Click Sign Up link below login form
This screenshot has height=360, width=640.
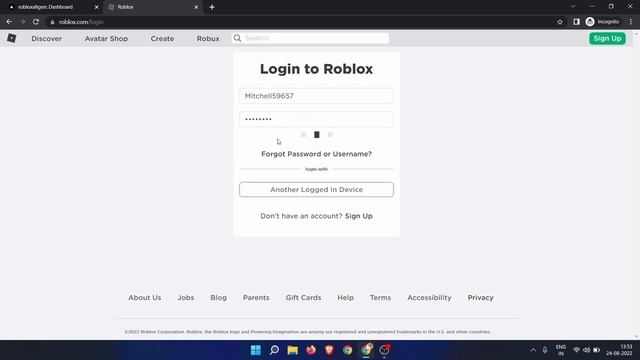click(x=358, y=216)
